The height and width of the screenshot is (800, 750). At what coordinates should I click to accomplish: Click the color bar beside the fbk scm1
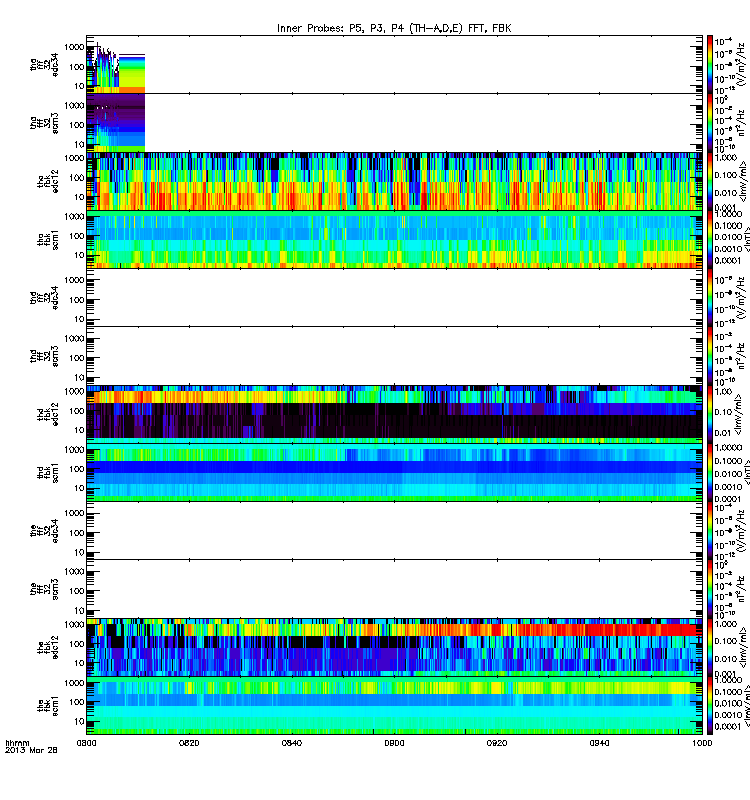tap(710, 706)
